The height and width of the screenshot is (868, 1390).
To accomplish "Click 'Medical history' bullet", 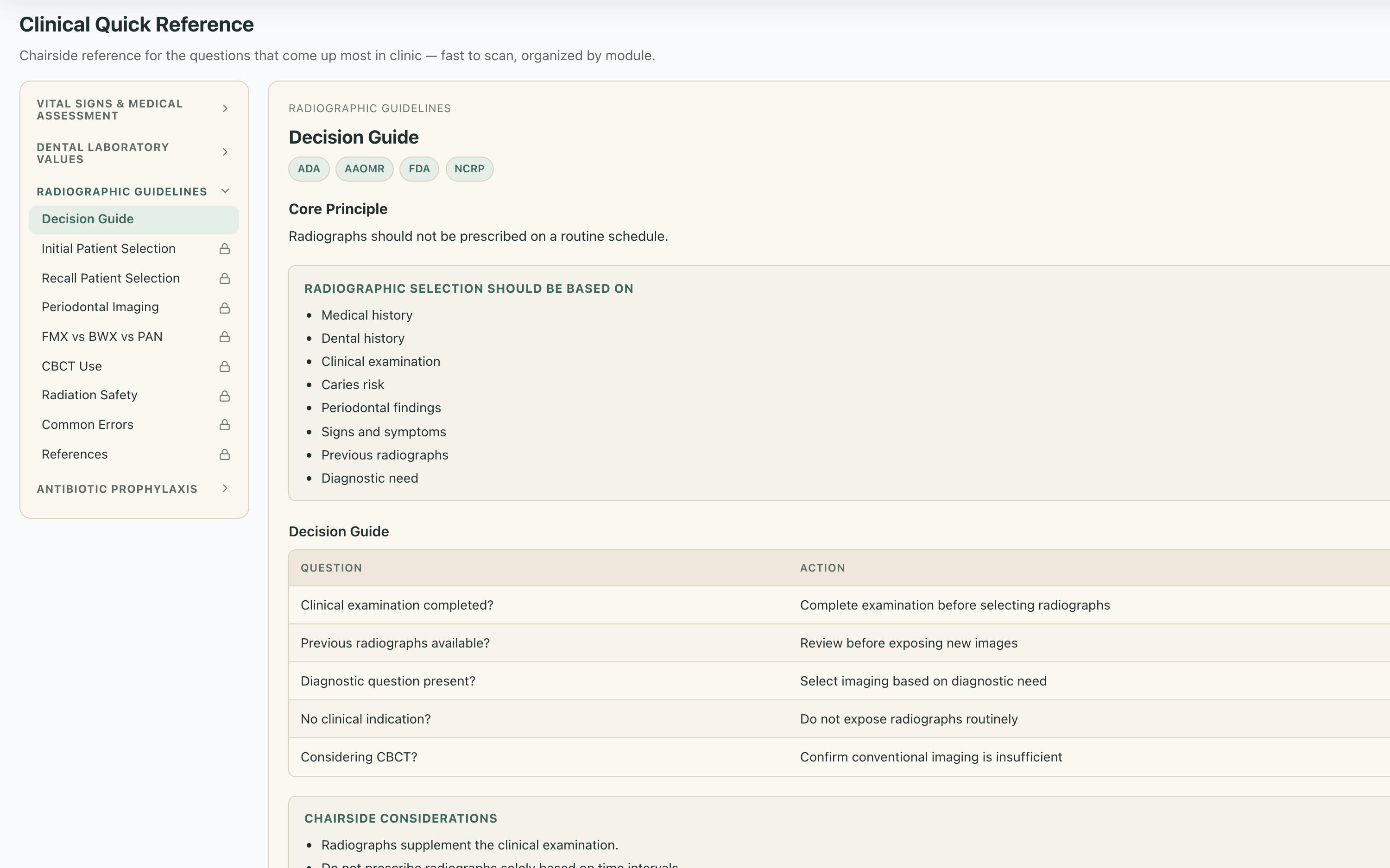I will [x=367, y=315].
